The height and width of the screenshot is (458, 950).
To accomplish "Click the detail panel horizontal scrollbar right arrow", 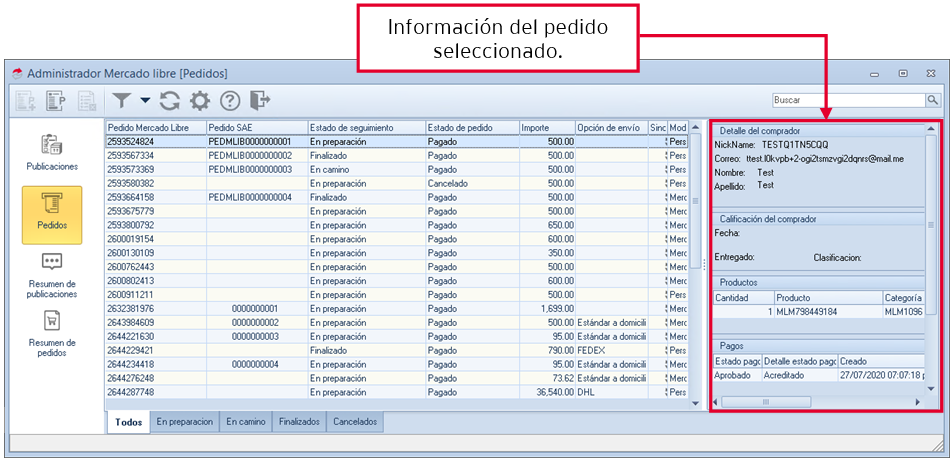I will pos(917,402).
